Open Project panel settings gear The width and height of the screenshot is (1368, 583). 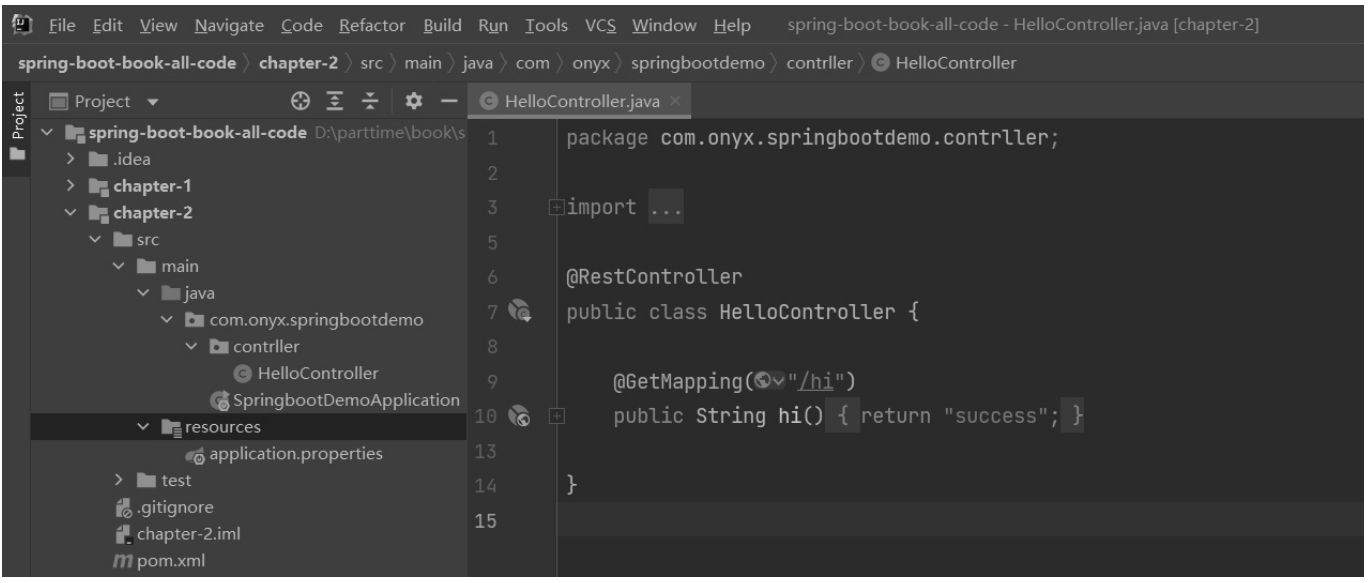coord(412,102)
